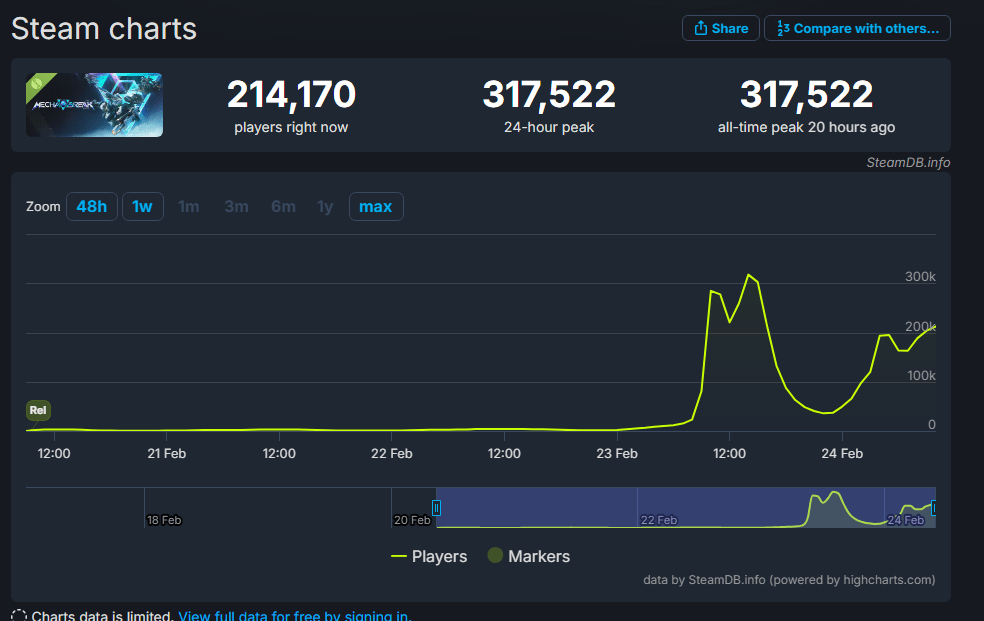
Task: Click the data by SteamDB.info credits text
Action: (x=789, y=580)
